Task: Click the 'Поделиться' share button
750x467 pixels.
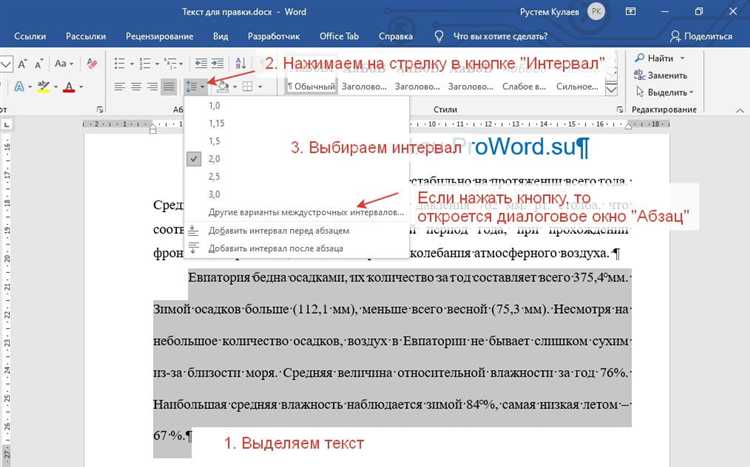Action: (x=701, y=36)
